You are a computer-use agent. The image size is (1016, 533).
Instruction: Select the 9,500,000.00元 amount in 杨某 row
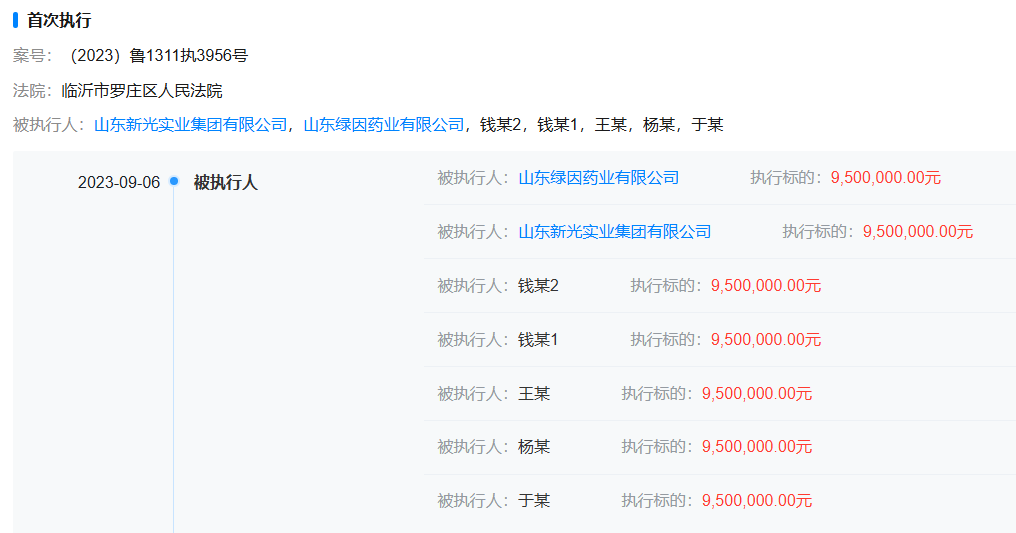pyautogui.click(x=757, y=447)
